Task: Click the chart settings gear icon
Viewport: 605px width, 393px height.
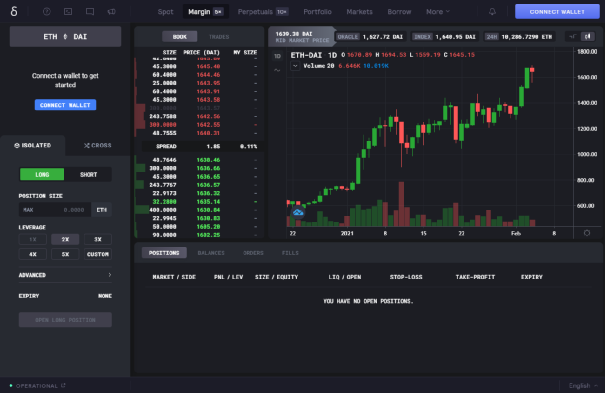Action: pos(587,233)
